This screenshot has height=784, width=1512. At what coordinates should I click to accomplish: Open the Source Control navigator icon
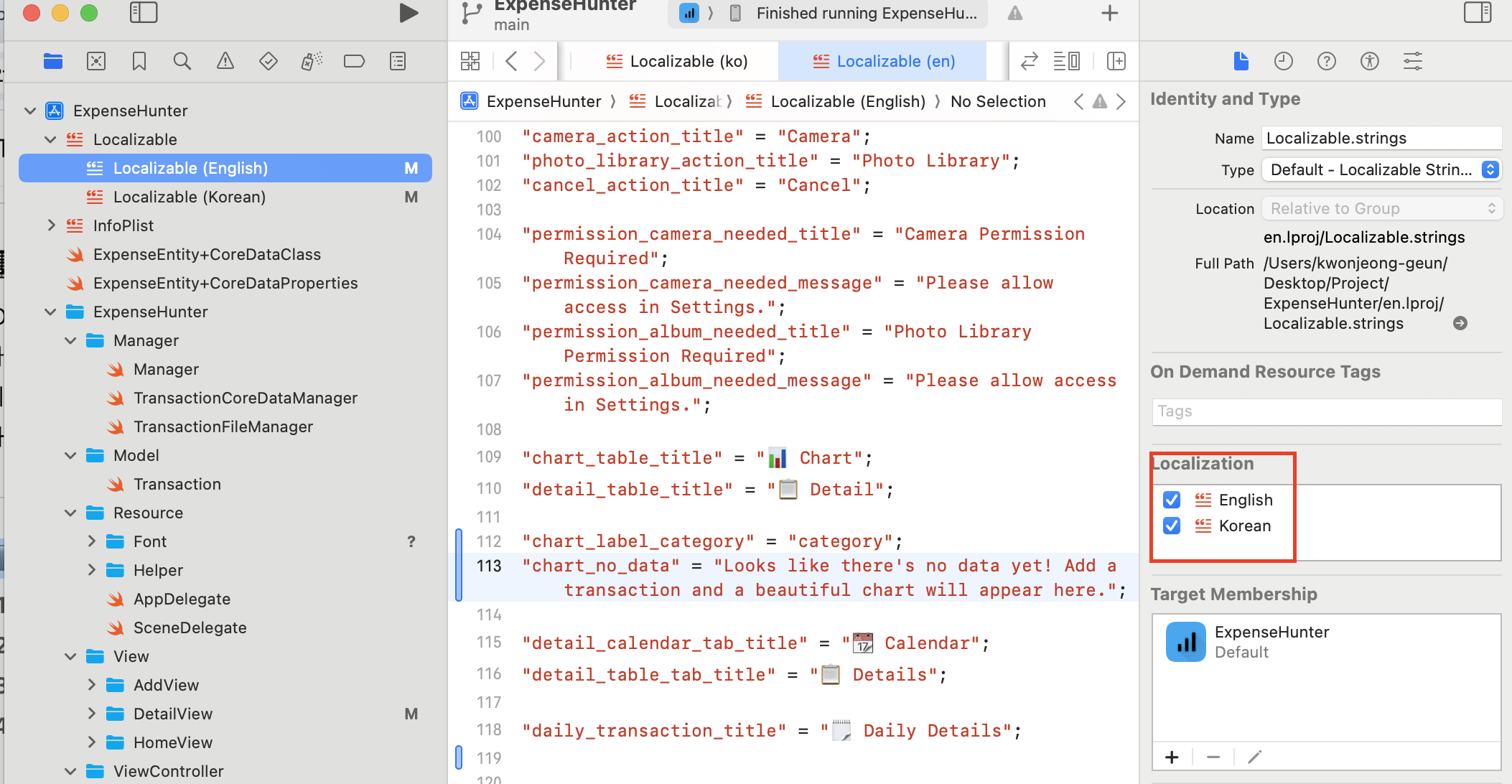(96, 61)
